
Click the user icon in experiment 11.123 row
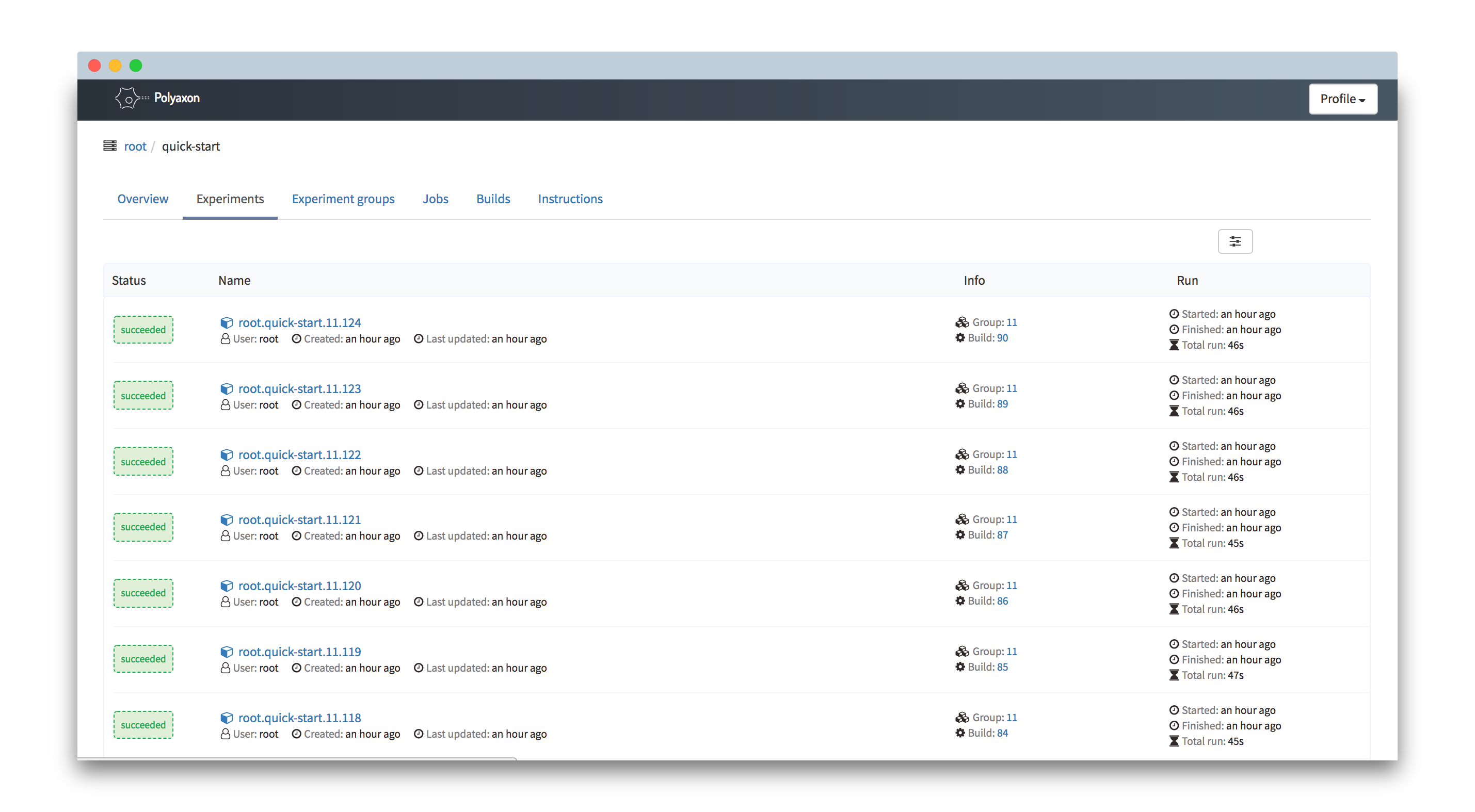tap(226, 405)
